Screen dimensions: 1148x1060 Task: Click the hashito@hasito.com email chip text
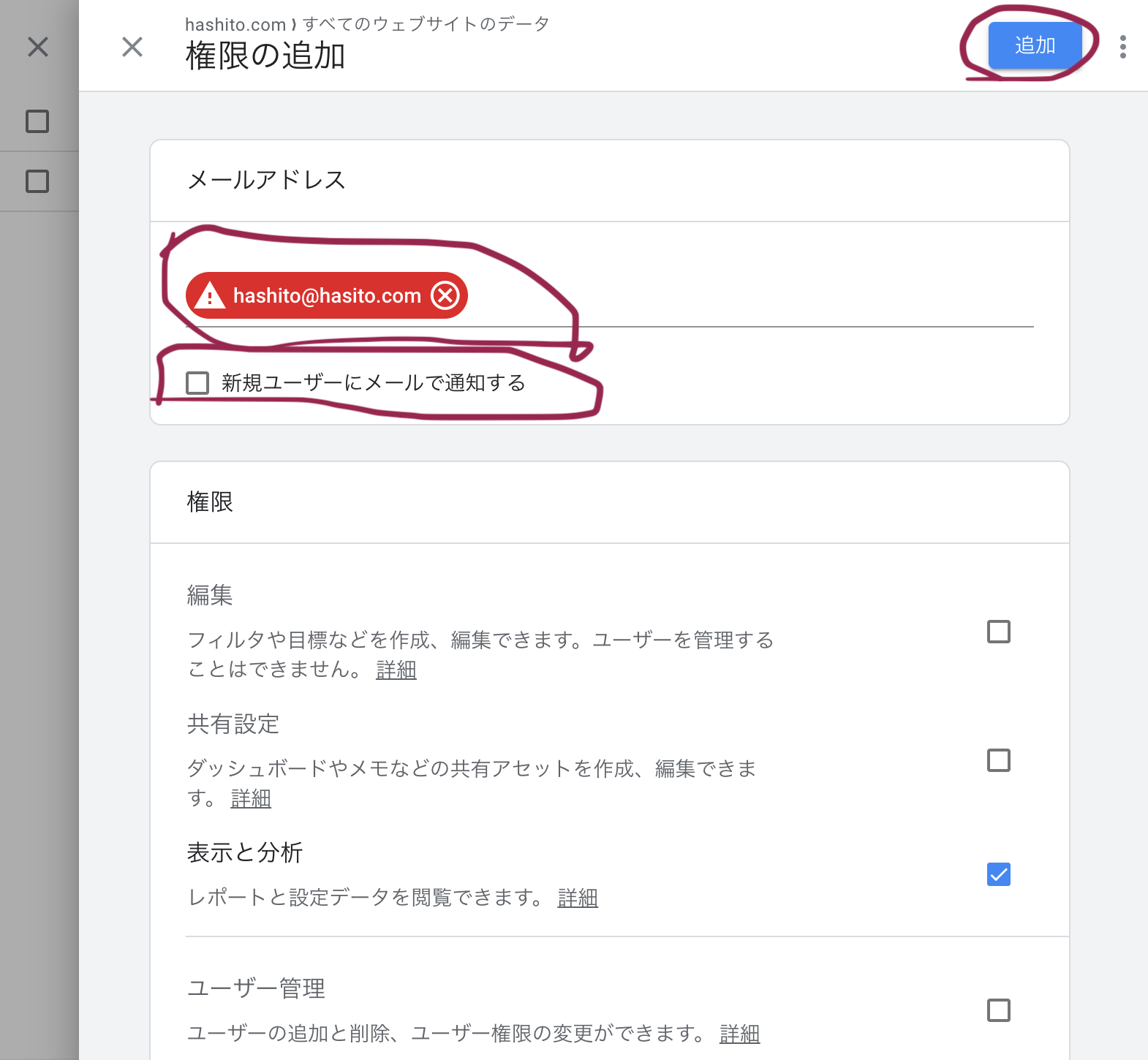[x=327, y=296]
